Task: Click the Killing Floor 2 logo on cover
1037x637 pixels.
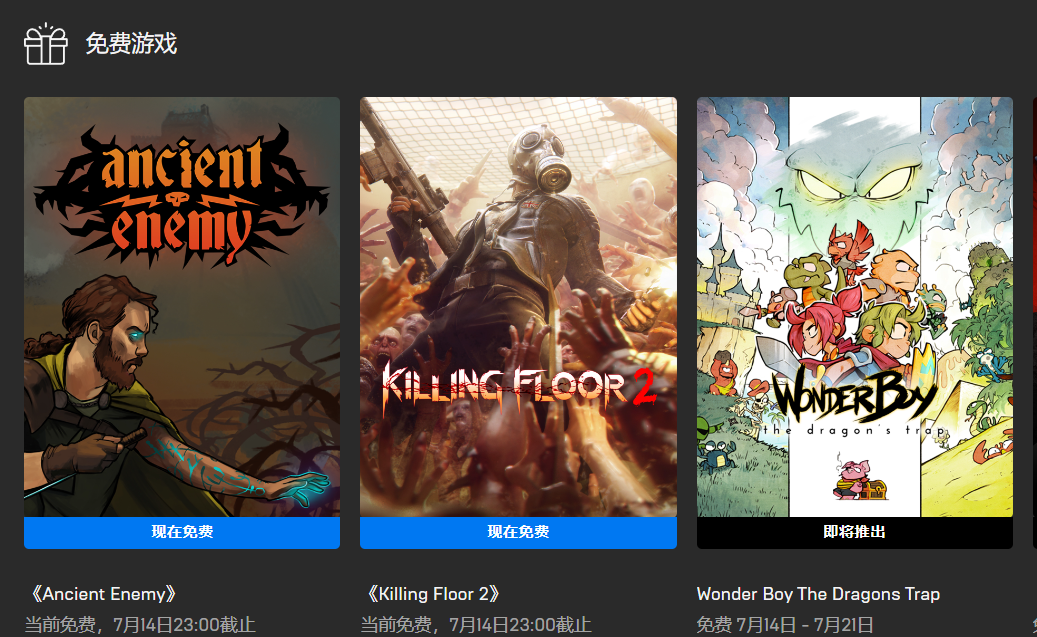Action: click(518, 388)
